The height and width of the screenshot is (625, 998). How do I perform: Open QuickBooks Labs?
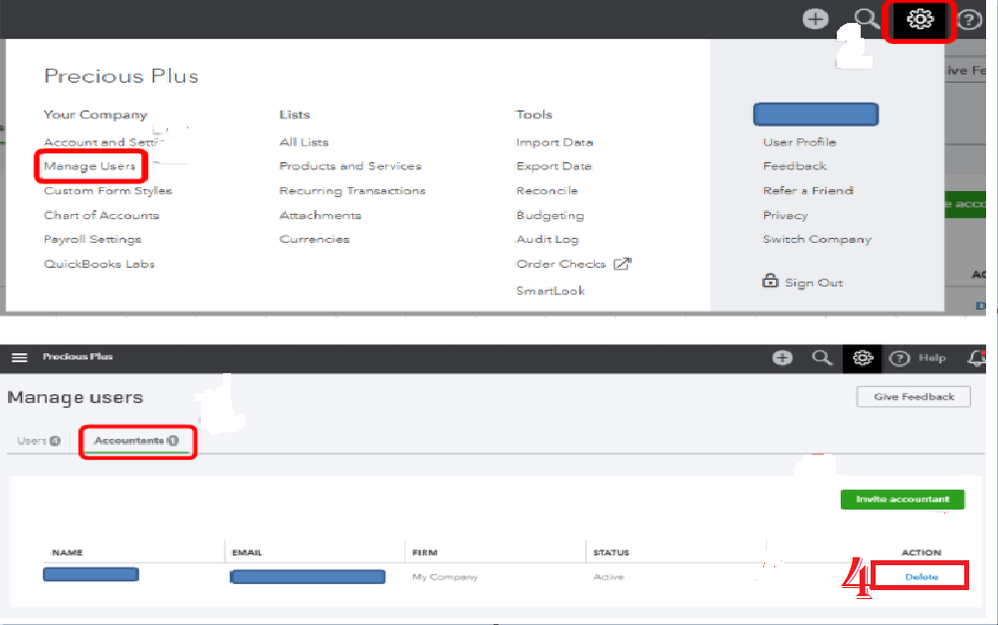(99, 263)
